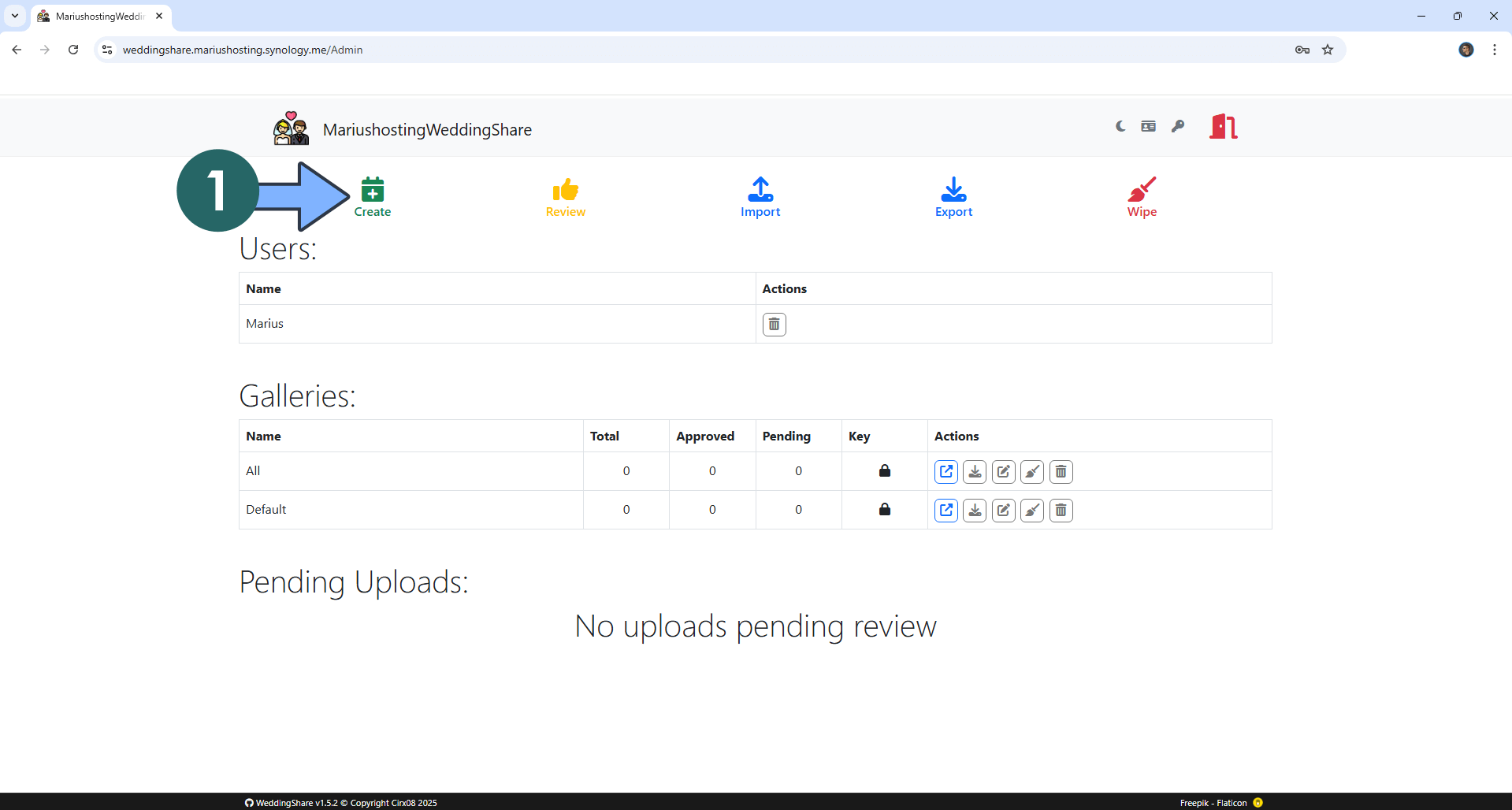Open WeddingShare v1.5.2 GitHub footer link
Viewport: 1512px width, 810px height.
click(341, 803)
